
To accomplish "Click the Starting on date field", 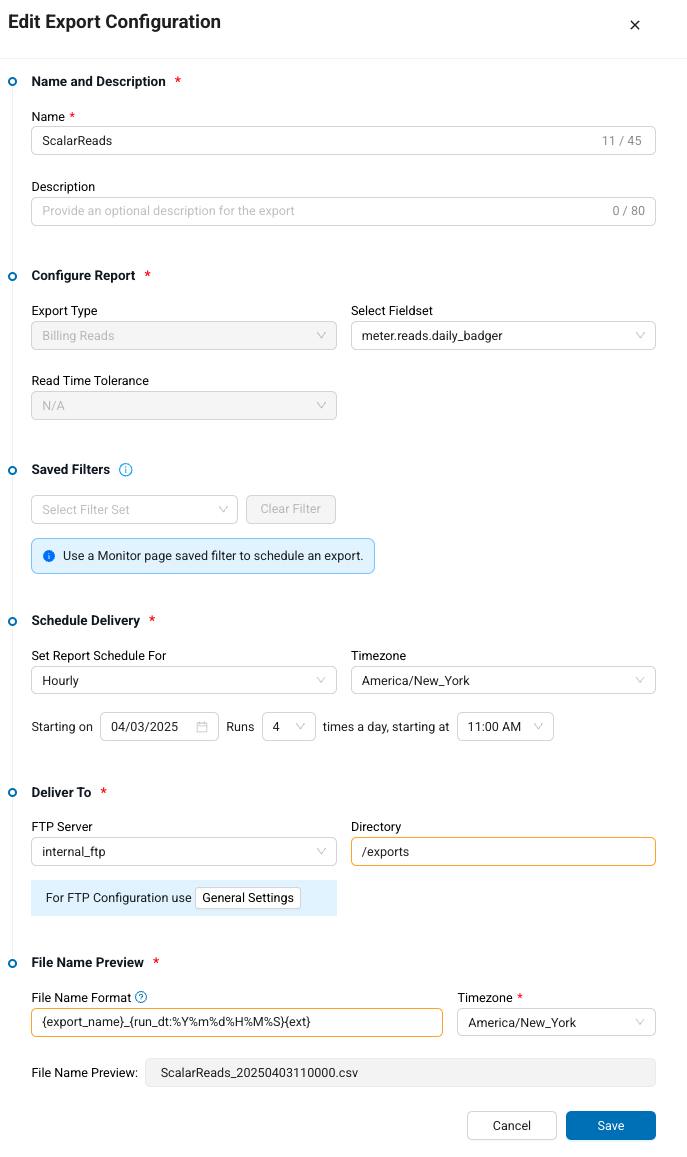I will point(159,727).
